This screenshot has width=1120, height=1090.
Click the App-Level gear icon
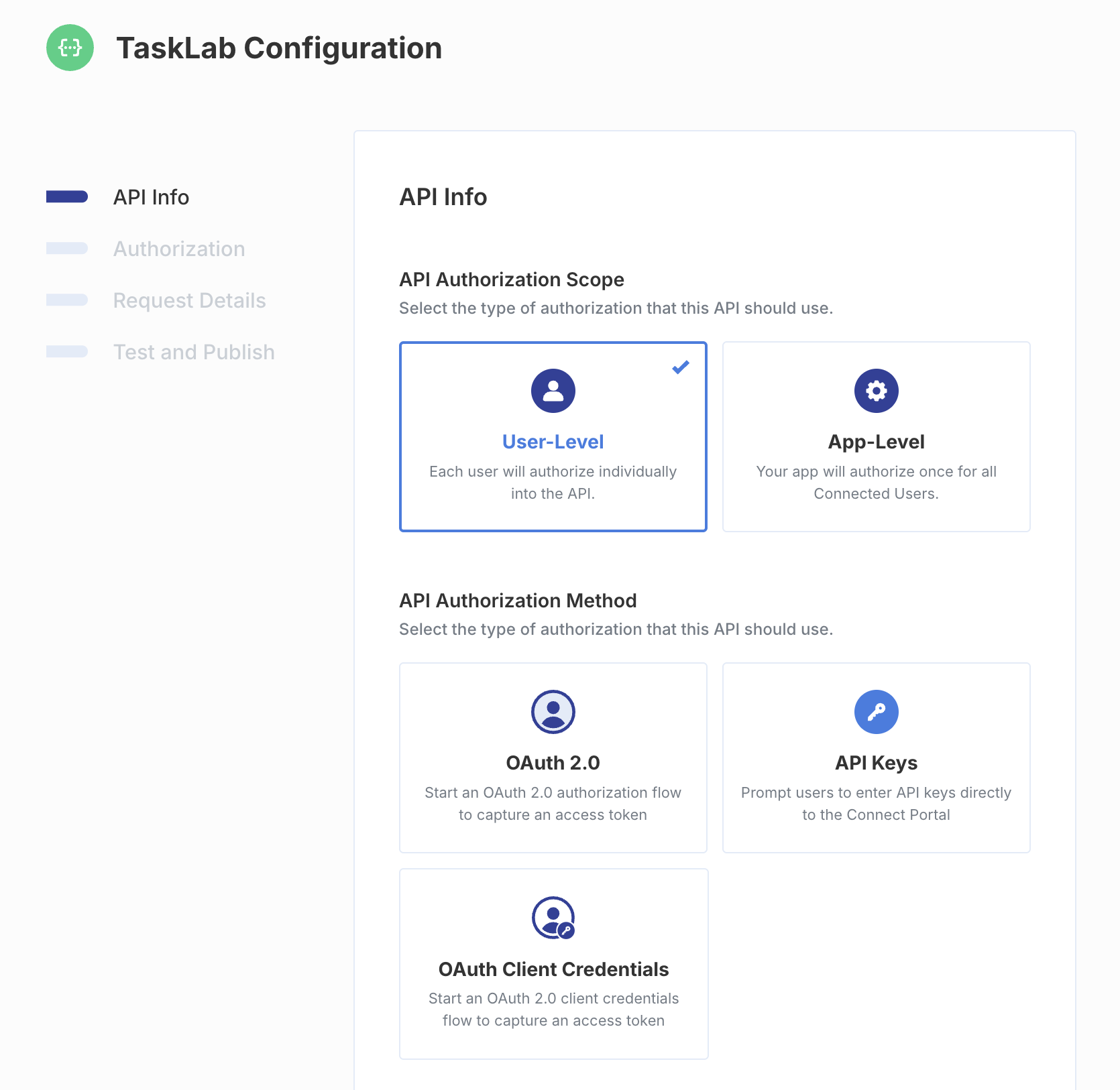point(876,390)
